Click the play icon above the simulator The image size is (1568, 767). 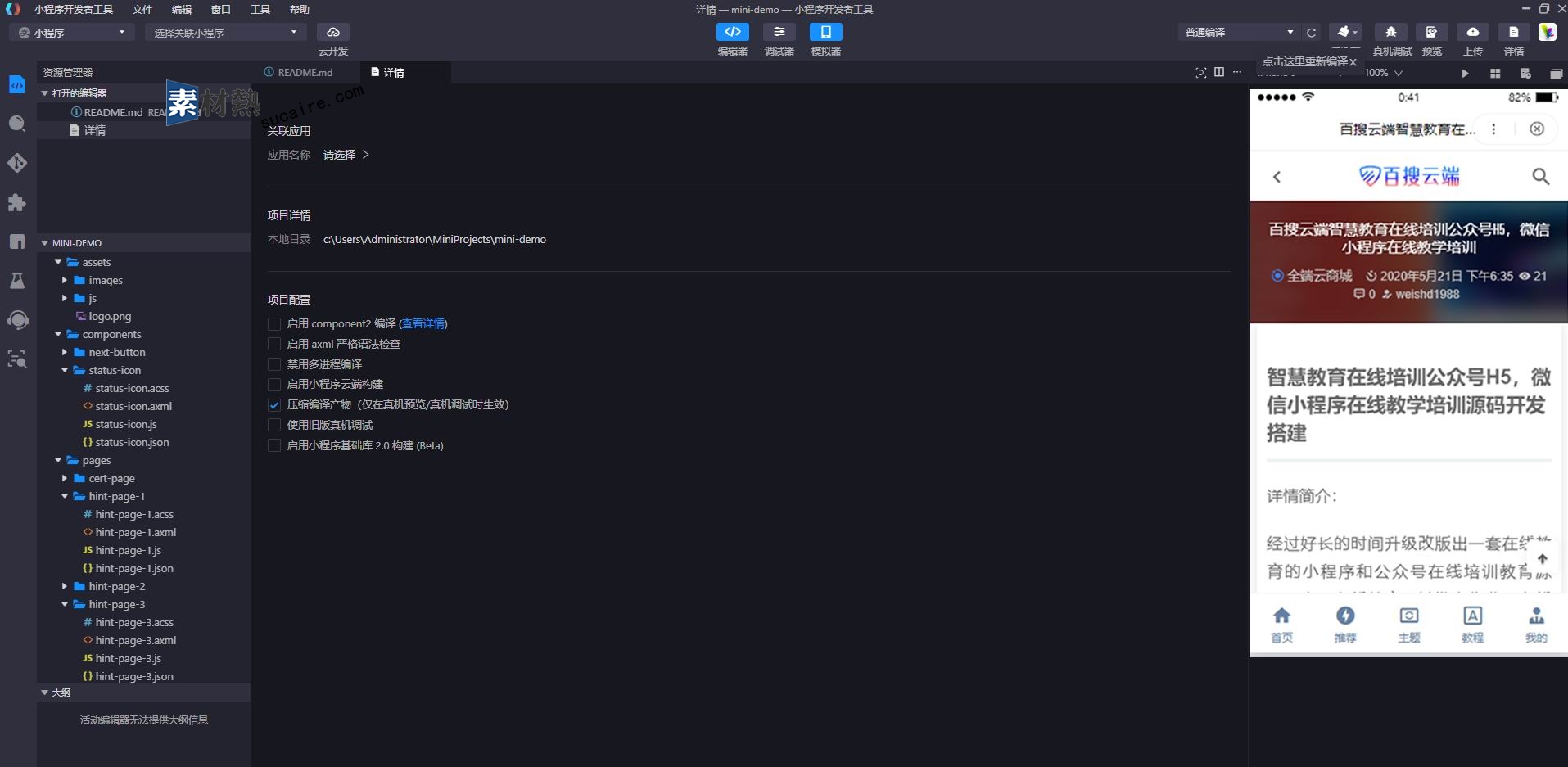(1465, 74)
